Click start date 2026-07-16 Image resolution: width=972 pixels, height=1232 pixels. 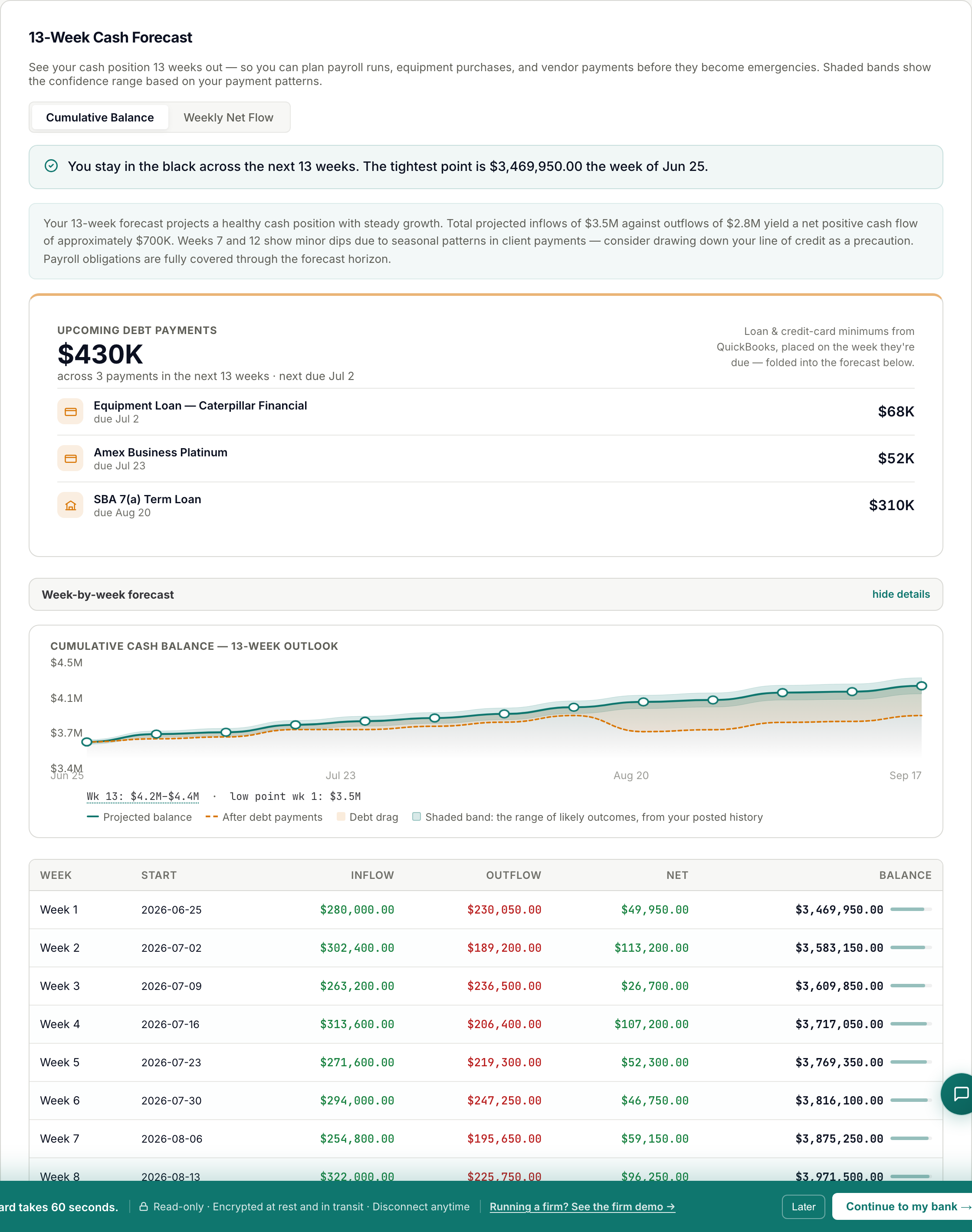(x=170, y=1024)
